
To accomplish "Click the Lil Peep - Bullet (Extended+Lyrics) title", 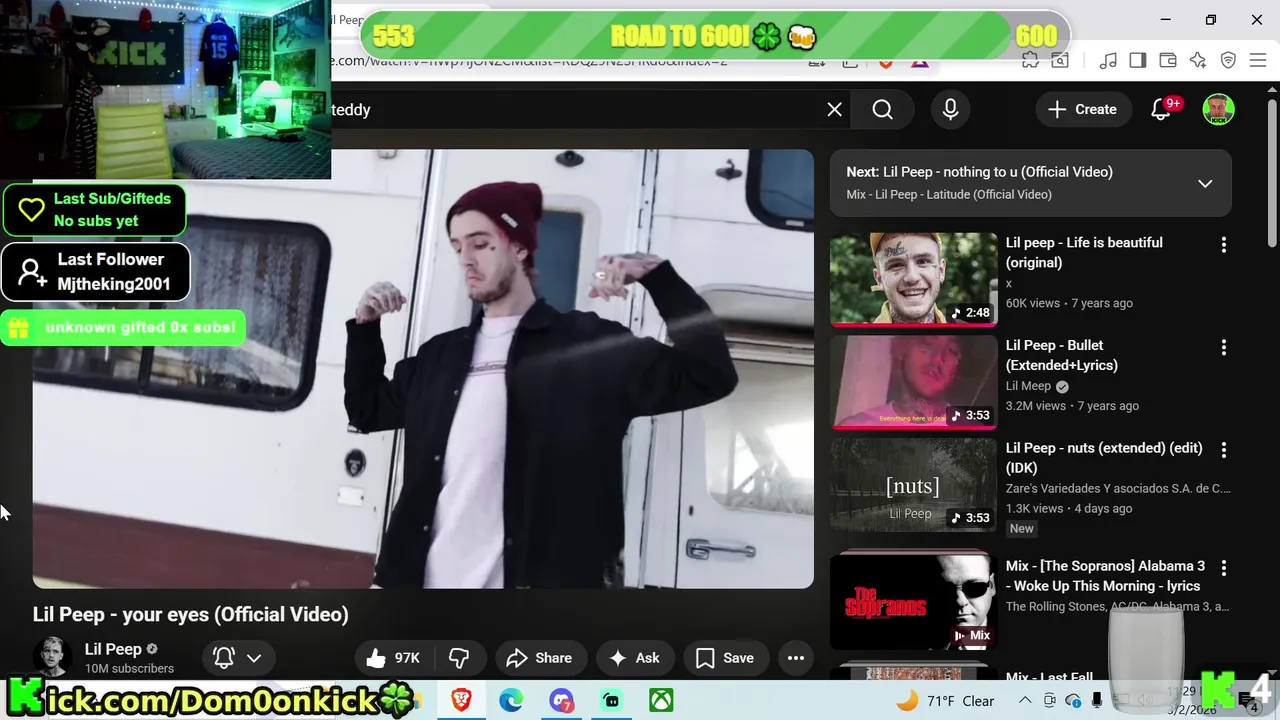I will click(x=1062, y=355).
